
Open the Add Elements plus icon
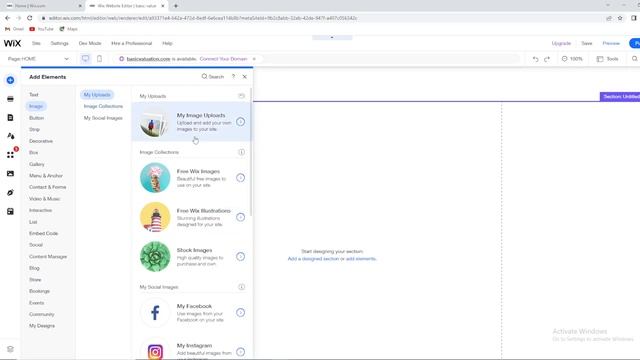[x=10, y=80]
